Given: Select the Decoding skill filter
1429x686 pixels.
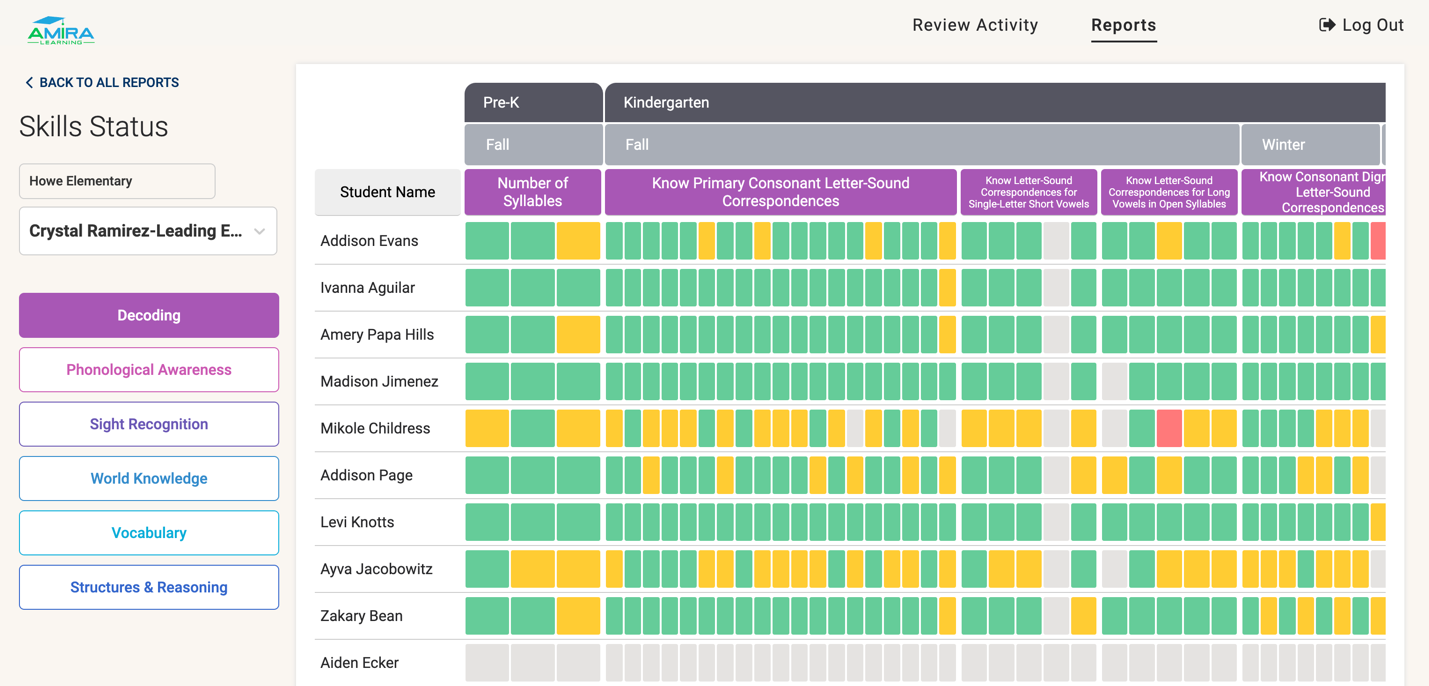Looking at the screenshot, I should [x=148, y=315].
